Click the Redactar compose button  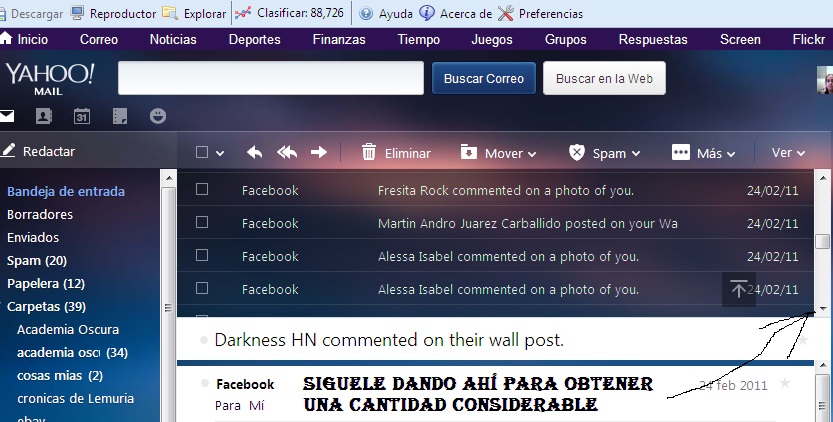(39, 151)
